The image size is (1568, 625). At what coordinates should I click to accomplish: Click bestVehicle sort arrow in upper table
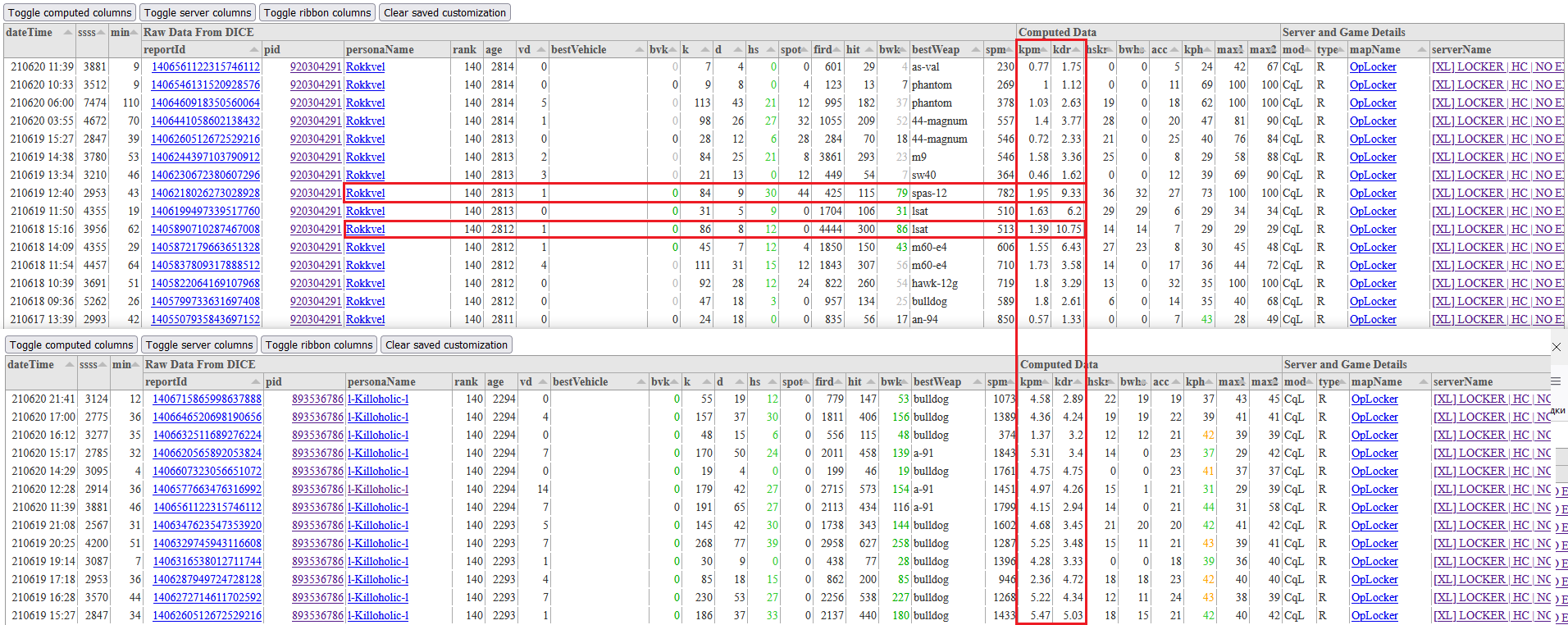(x=639, y=50)
